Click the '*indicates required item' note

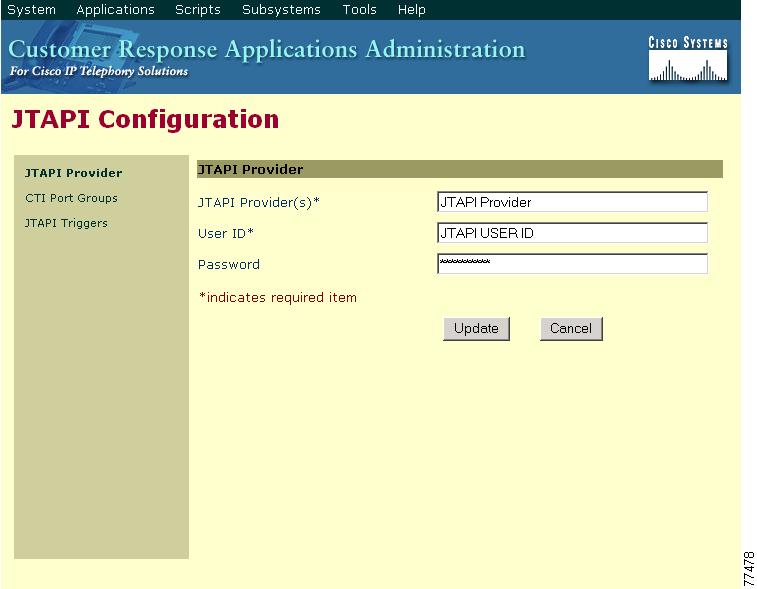coord(278,297)
